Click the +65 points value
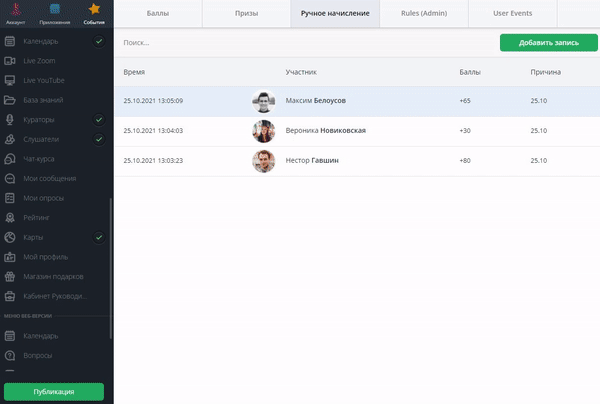Image resolution: width=600 pixels, height=404 pixels. (465, 101)
